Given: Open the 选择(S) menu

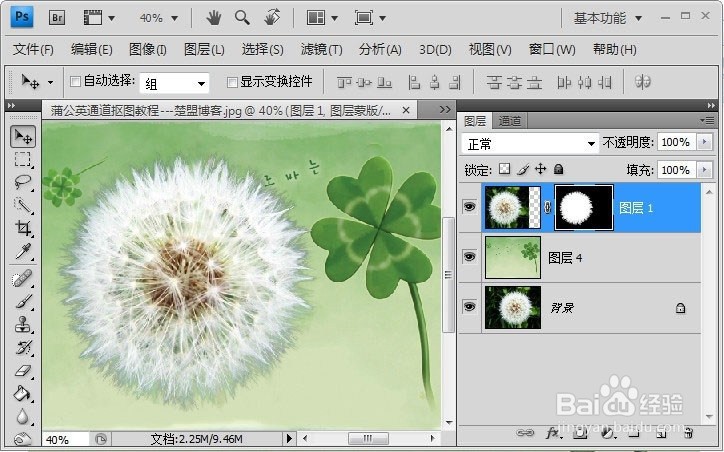Looking at the screenshot, I should (262, 49).
